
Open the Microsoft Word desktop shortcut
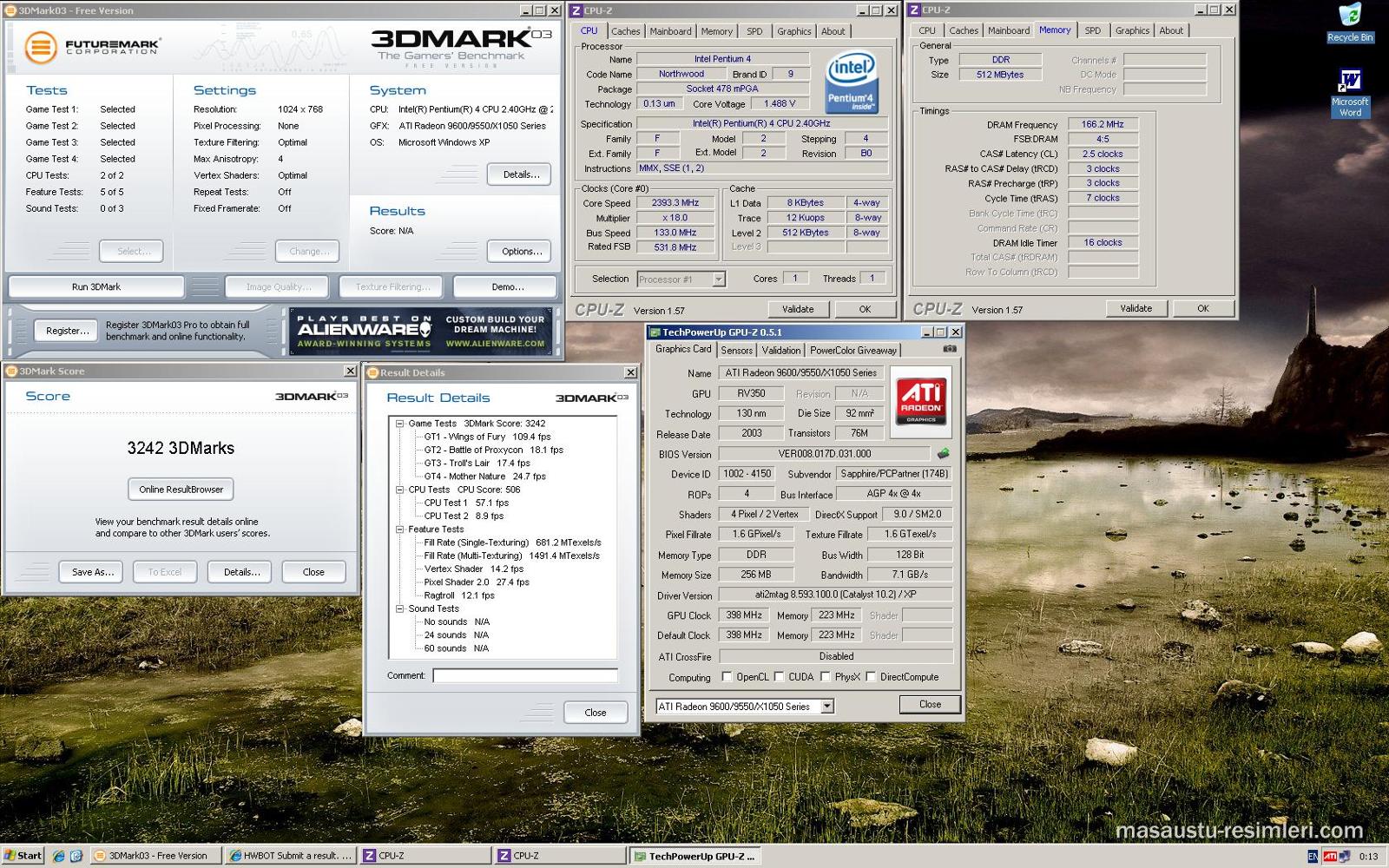(1350, 93)
